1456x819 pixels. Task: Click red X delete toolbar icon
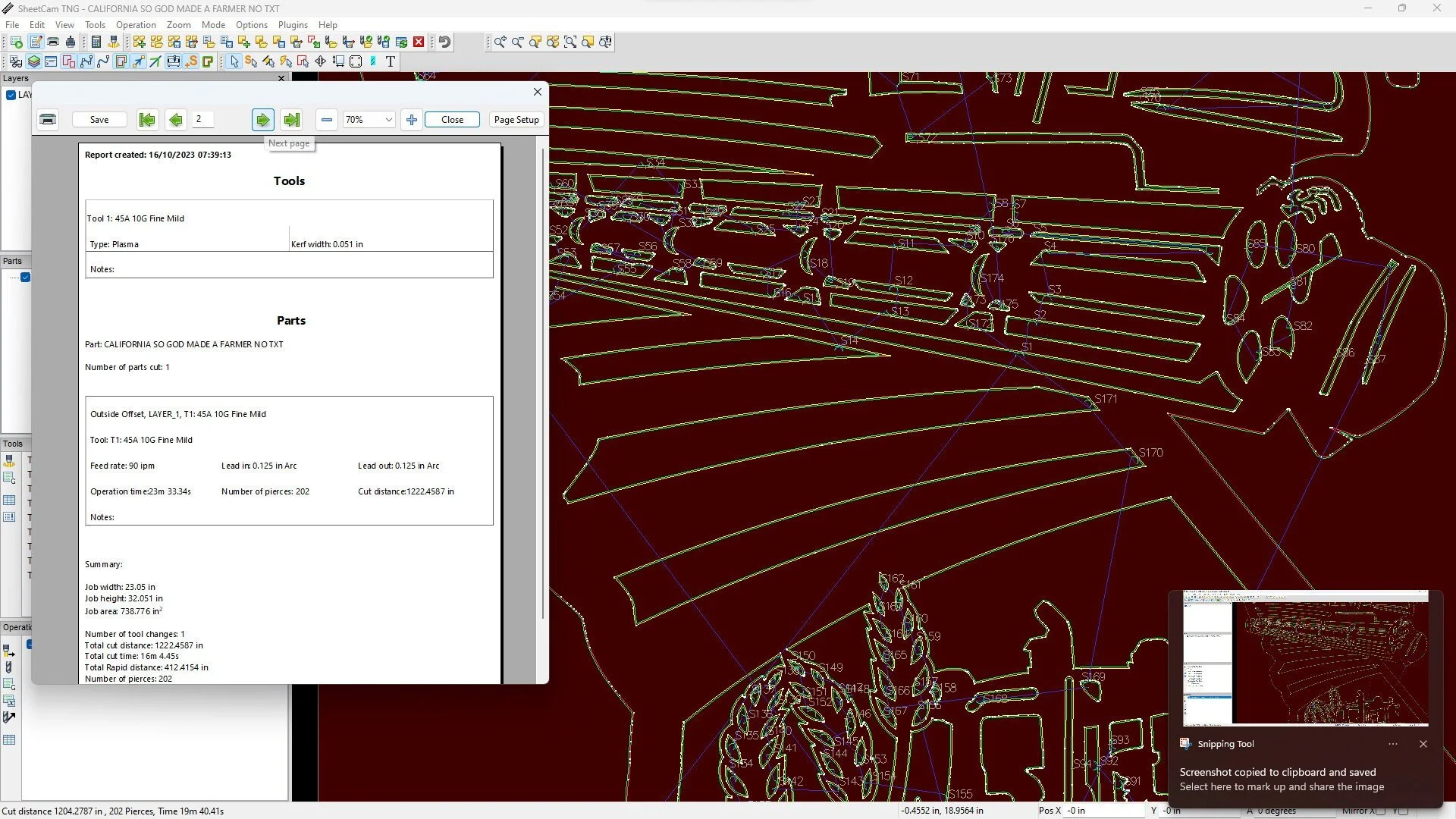point(419,42)
